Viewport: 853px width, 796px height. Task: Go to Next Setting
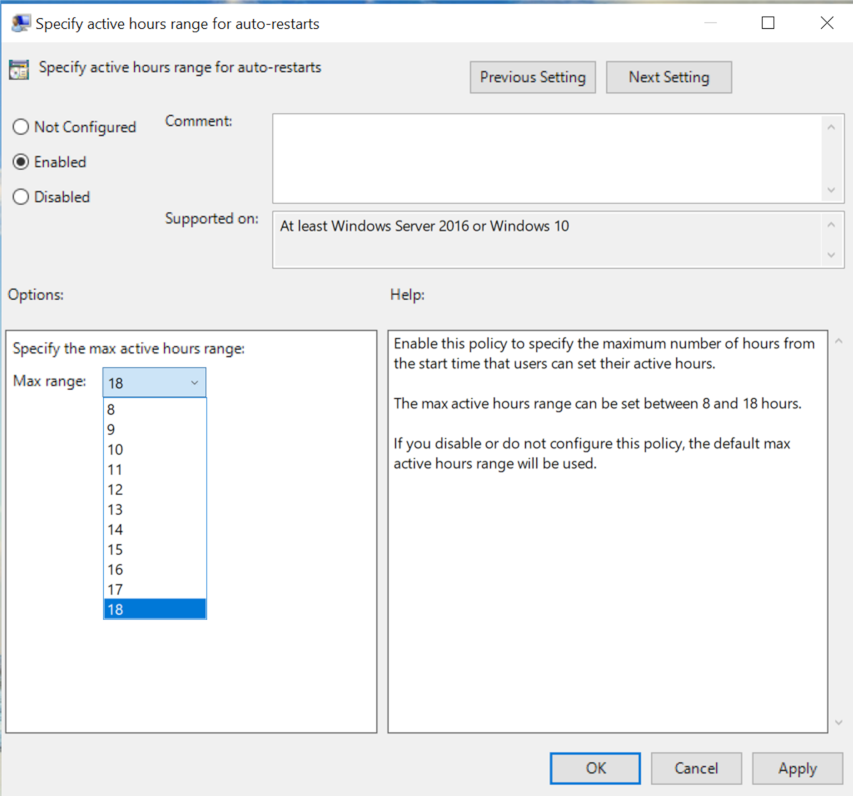pos(669,77)
